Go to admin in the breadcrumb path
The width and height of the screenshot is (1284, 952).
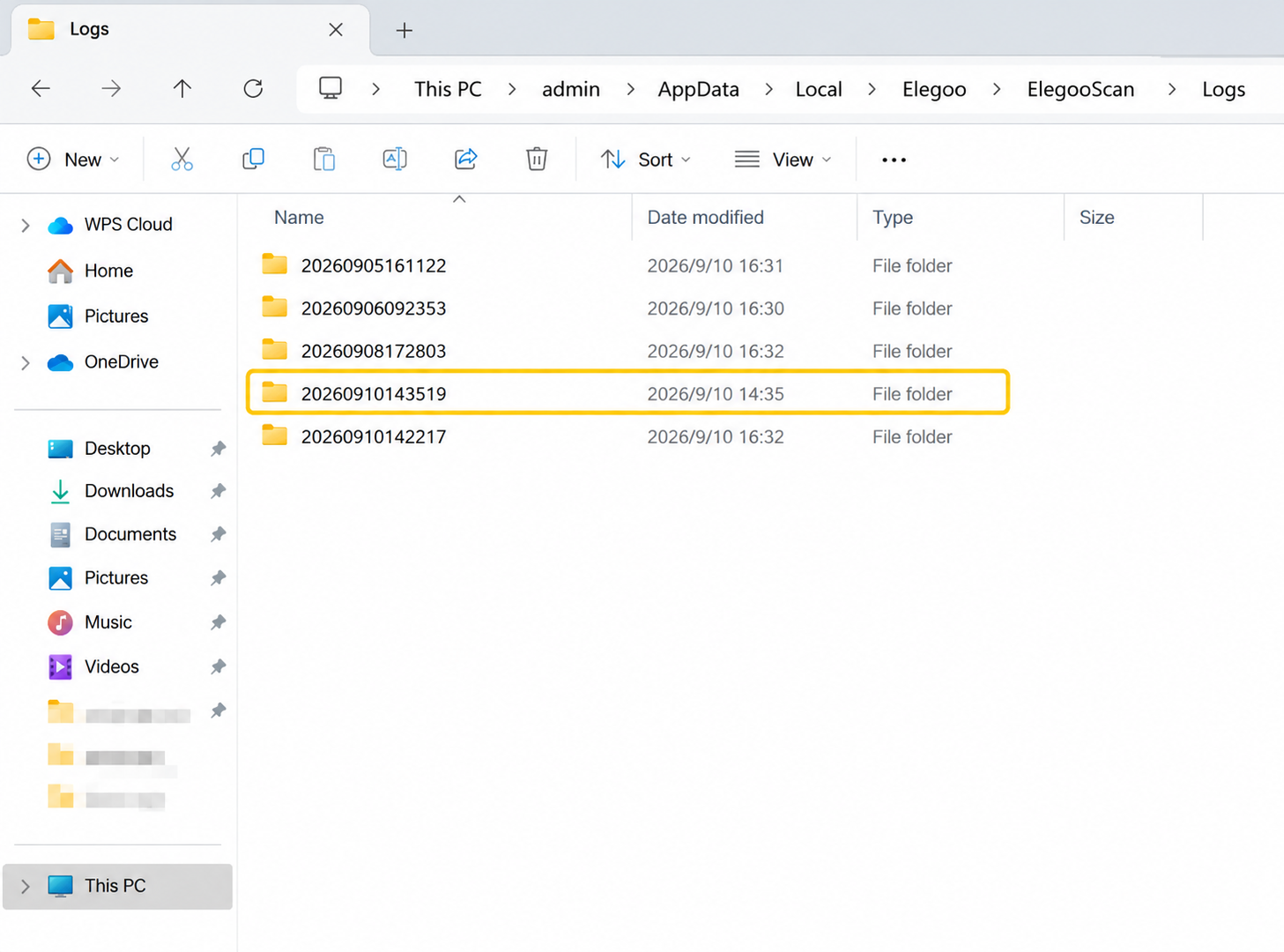pos(571,89)
